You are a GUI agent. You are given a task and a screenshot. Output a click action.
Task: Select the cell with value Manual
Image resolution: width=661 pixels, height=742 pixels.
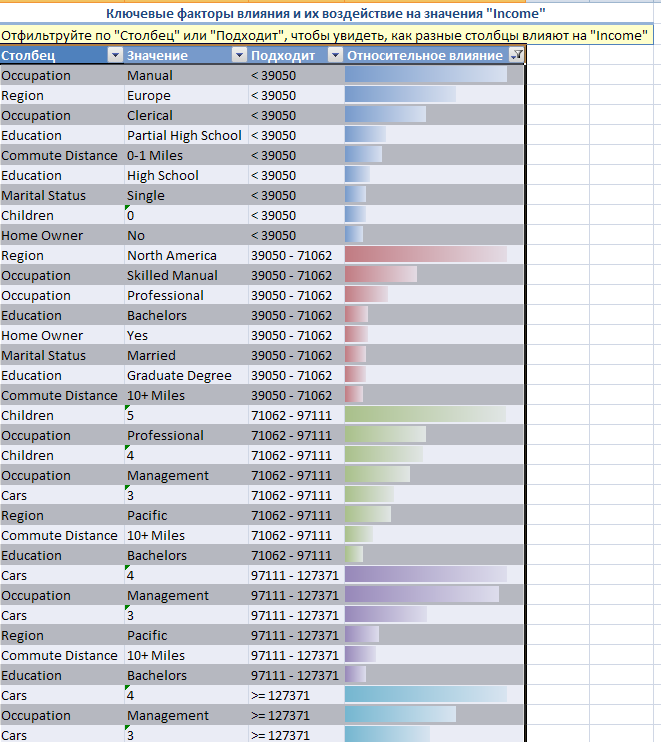pyautogui.click(x=186, y=75)
